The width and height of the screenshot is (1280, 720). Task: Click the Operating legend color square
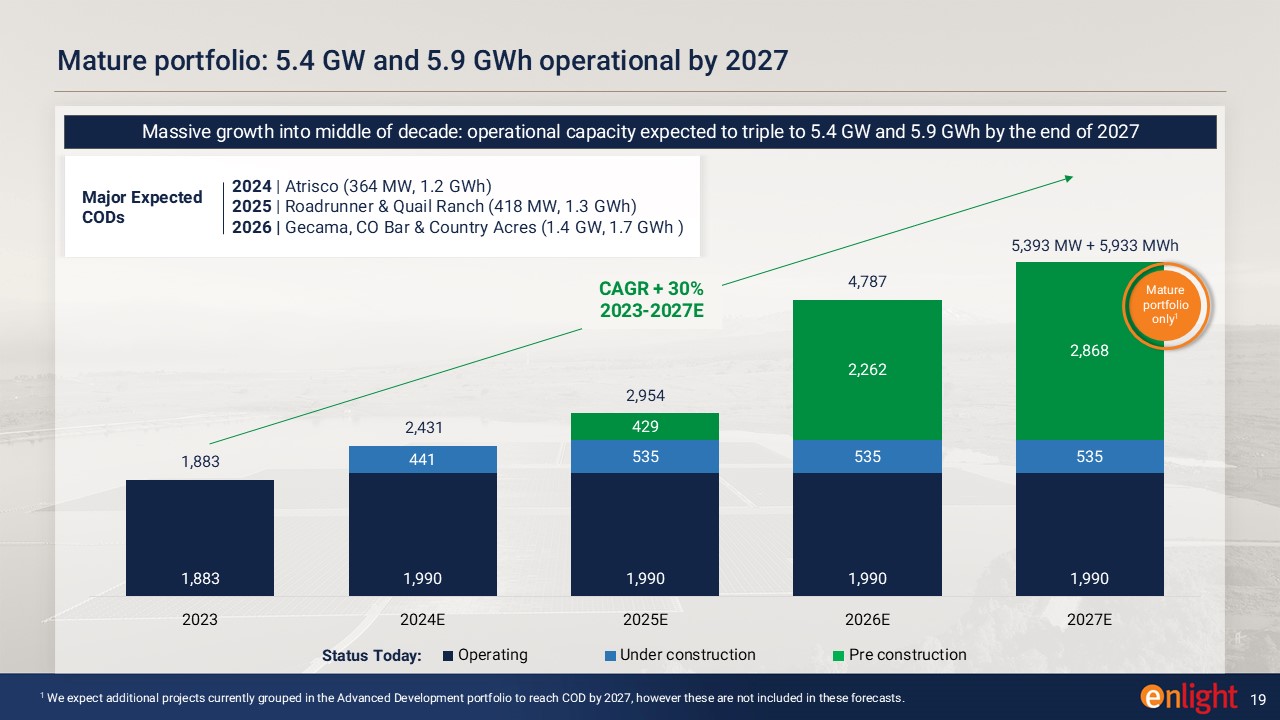[449, 656]
